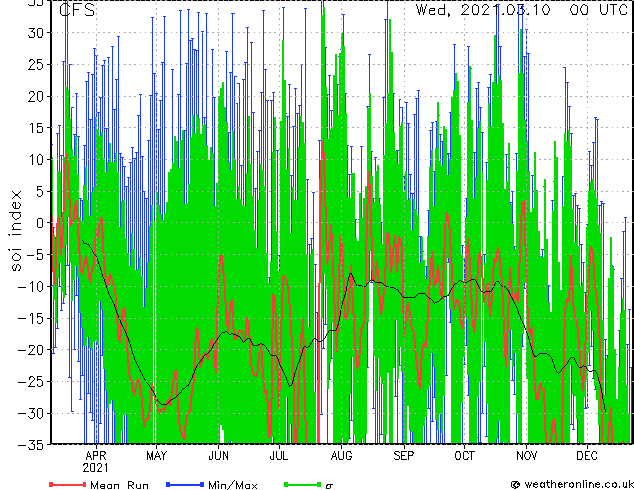The height and width of the screenshot is (490, 634).
Task: Click the OCT month axis label
Action: (464, 456)
